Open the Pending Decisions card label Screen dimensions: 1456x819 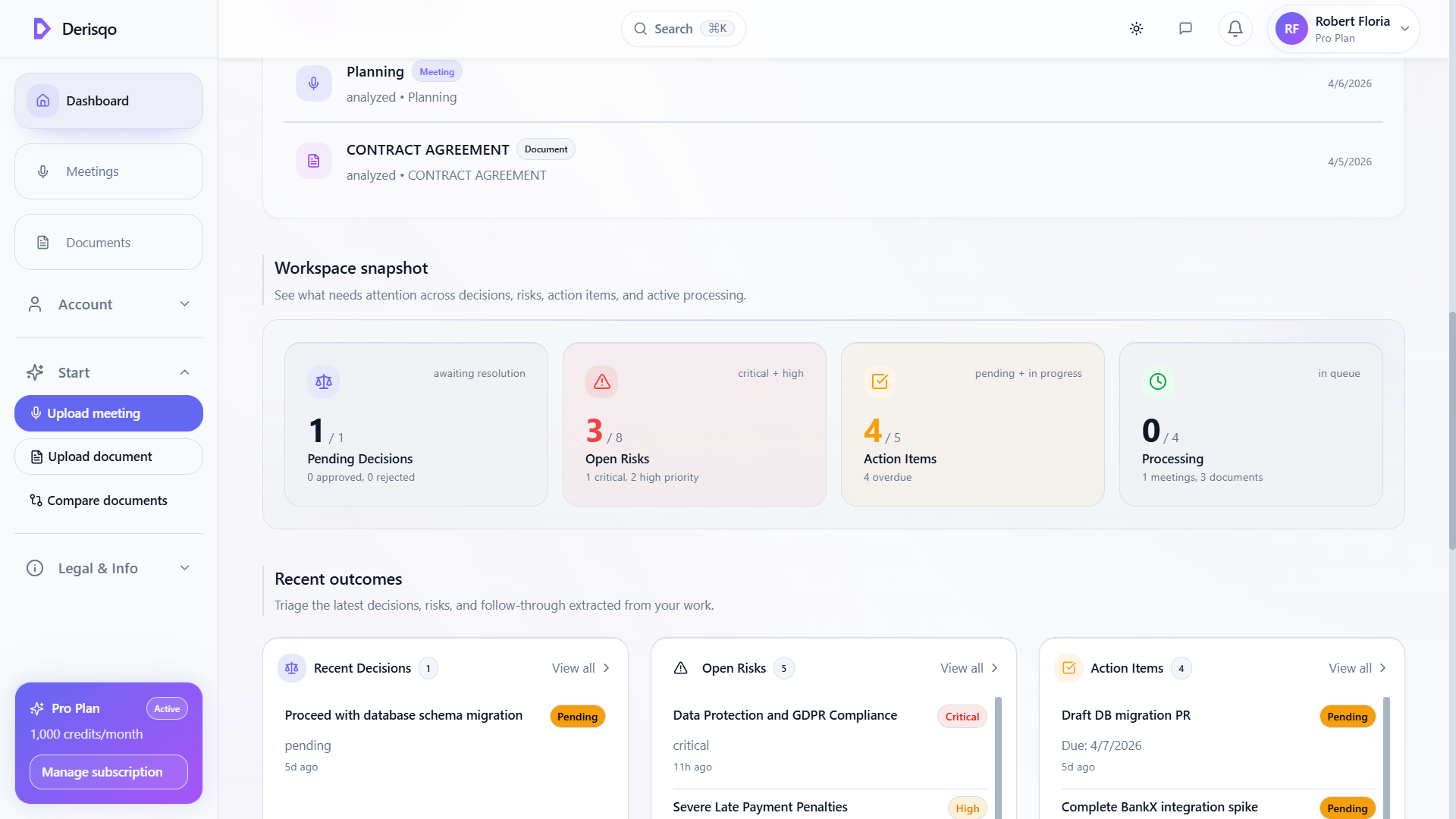click(x=360, y=459)
